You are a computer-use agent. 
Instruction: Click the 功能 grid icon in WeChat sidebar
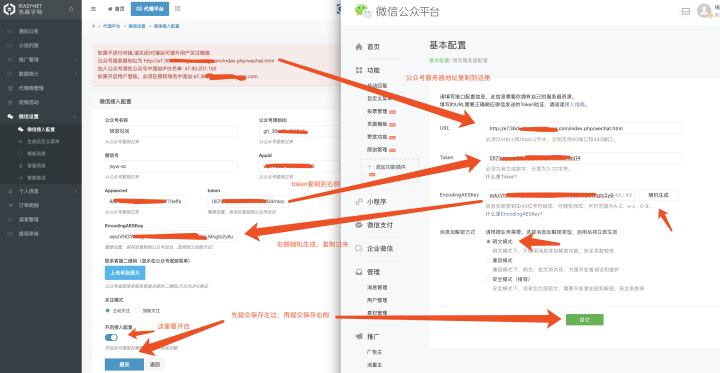[360, 70]
